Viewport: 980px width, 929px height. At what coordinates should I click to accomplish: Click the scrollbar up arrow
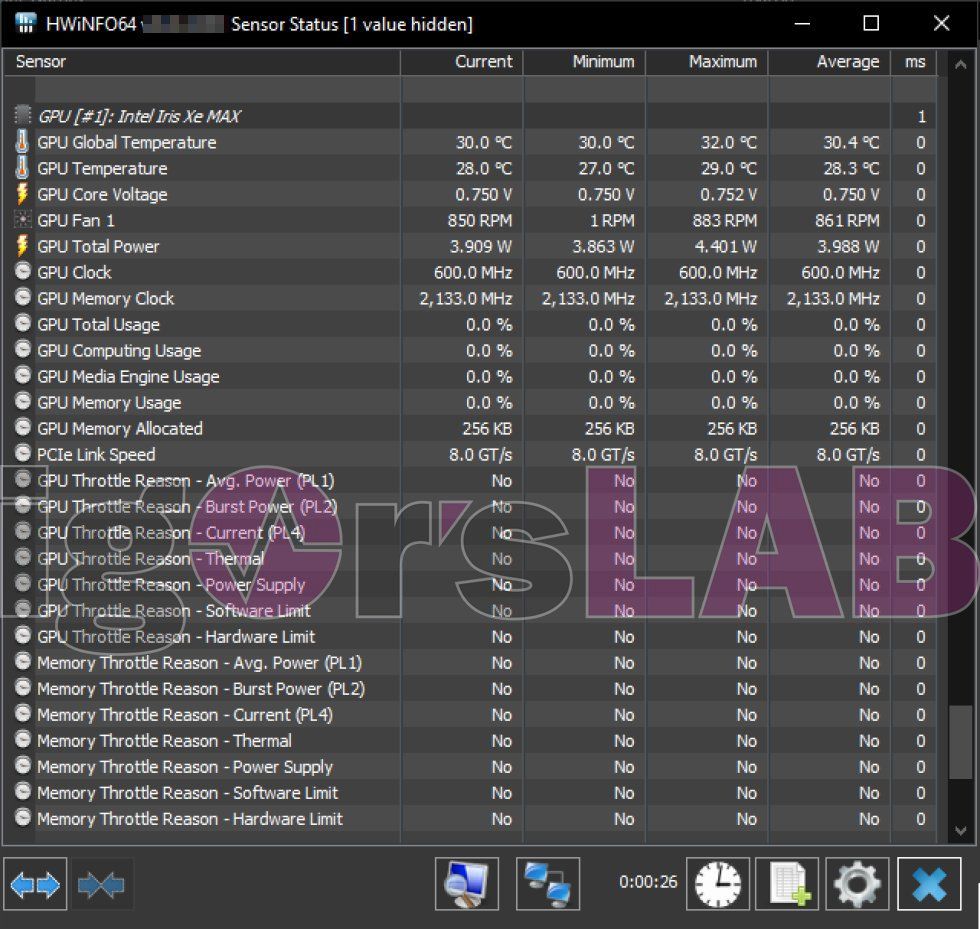coord(961,64)
